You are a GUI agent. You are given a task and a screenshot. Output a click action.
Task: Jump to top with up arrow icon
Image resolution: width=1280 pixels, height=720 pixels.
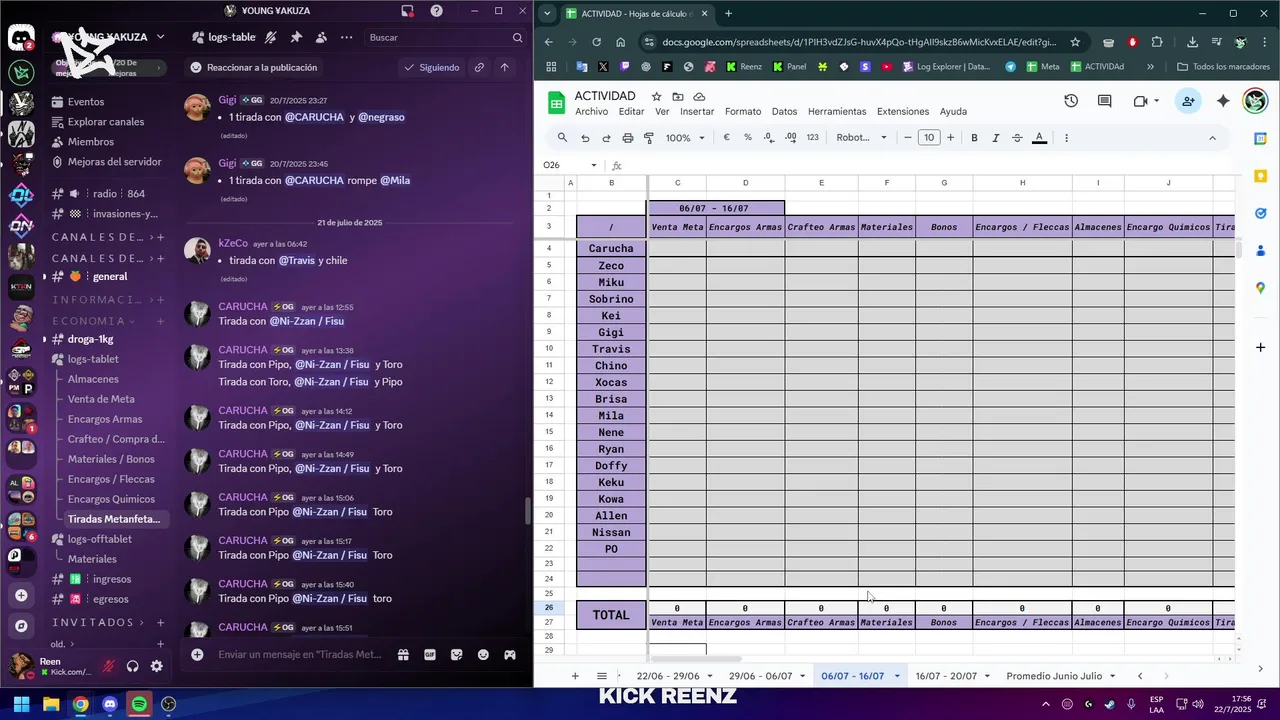coord(504,67)
